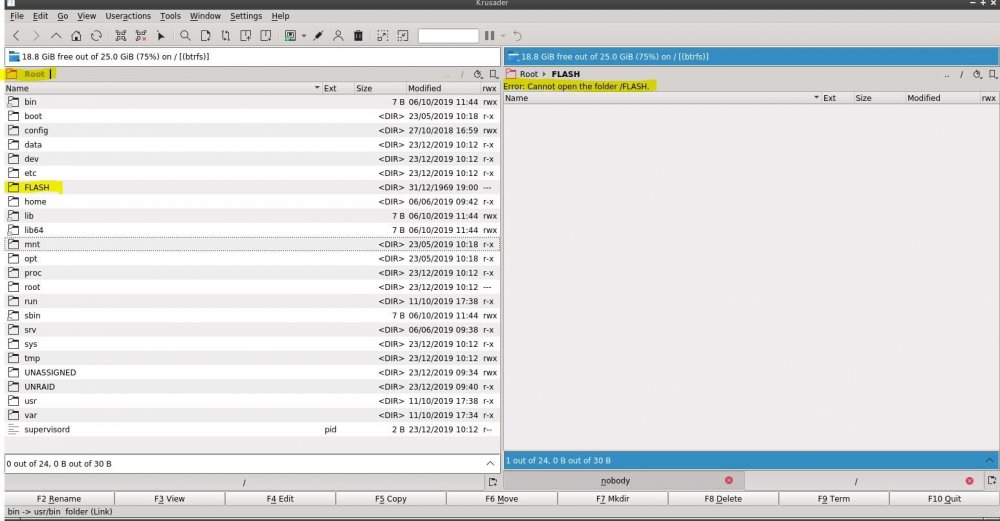The width and height of the screenshot is (1000, 521).
Task: Sort right panel by Size column
Action: (x=878, y=98)
